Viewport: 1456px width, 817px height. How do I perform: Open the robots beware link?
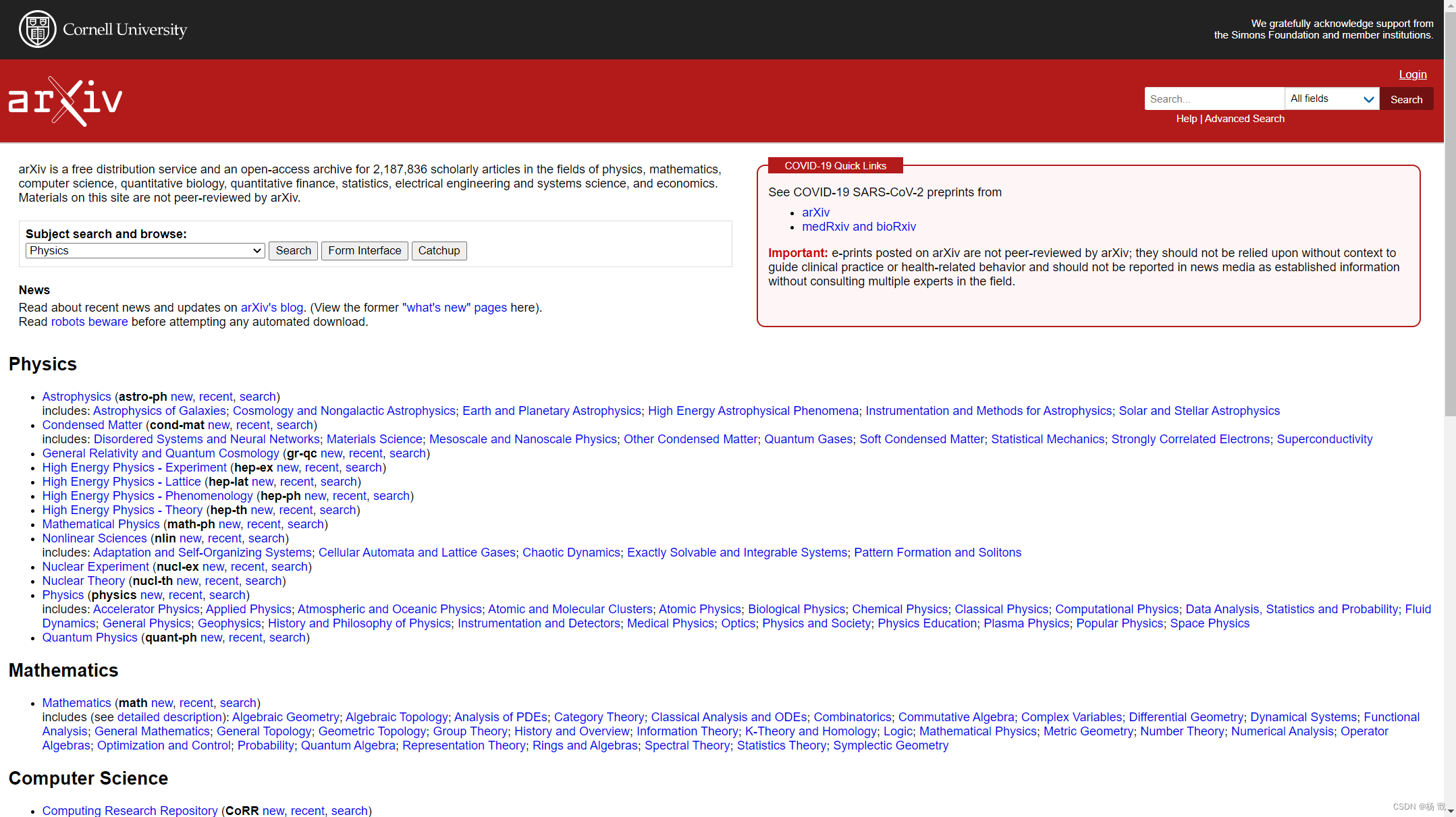pyautogui.click(x=89, y=322)
